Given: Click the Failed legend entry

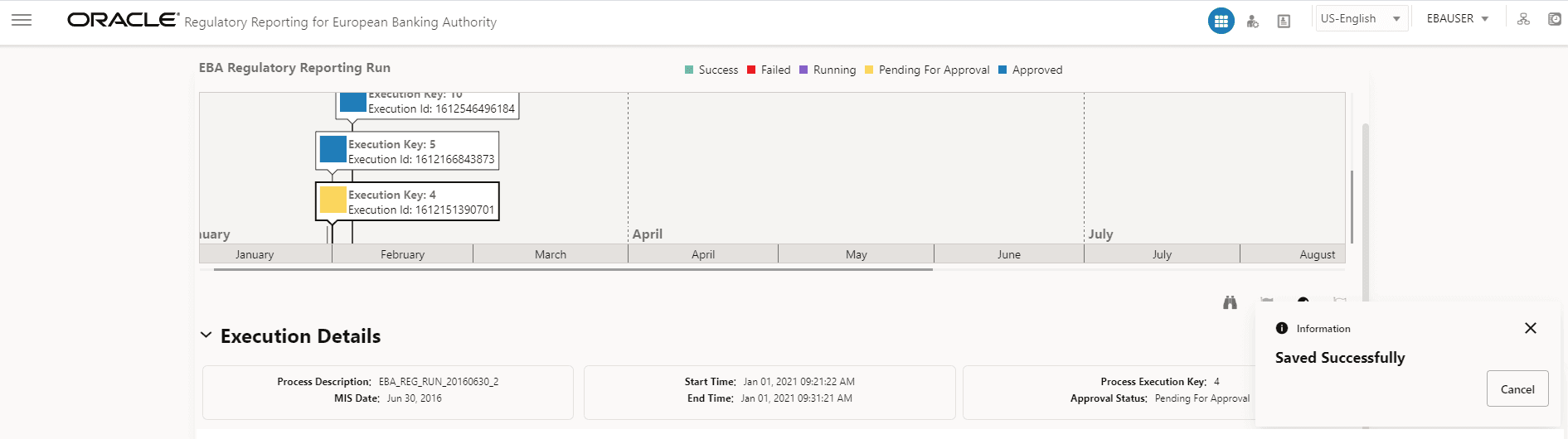Looking at the screenshot, I should (x=769, y=70).
